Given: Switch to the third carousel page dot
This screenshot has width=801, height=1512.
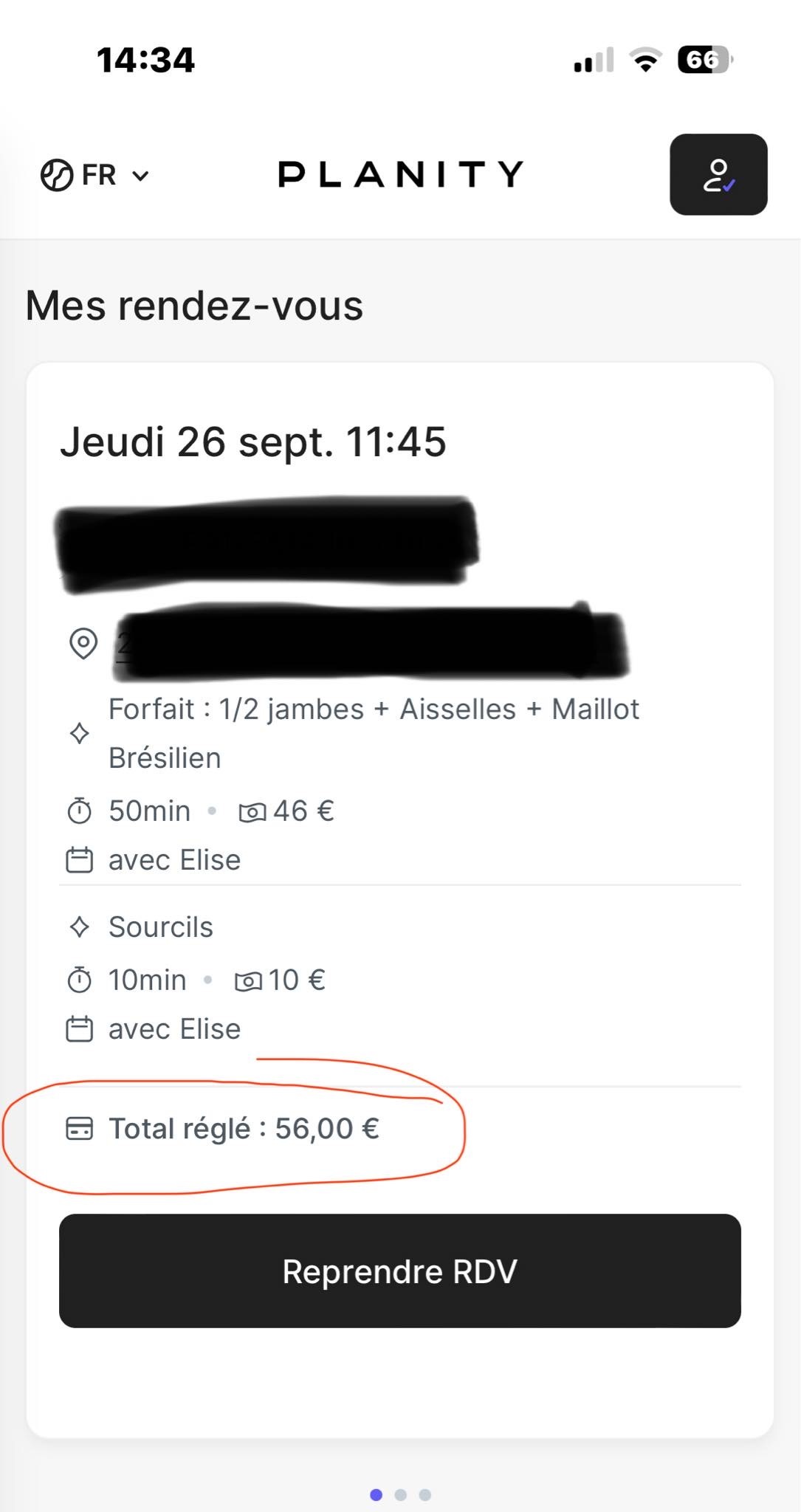Looking at the screenshot, I should 425,1495.
